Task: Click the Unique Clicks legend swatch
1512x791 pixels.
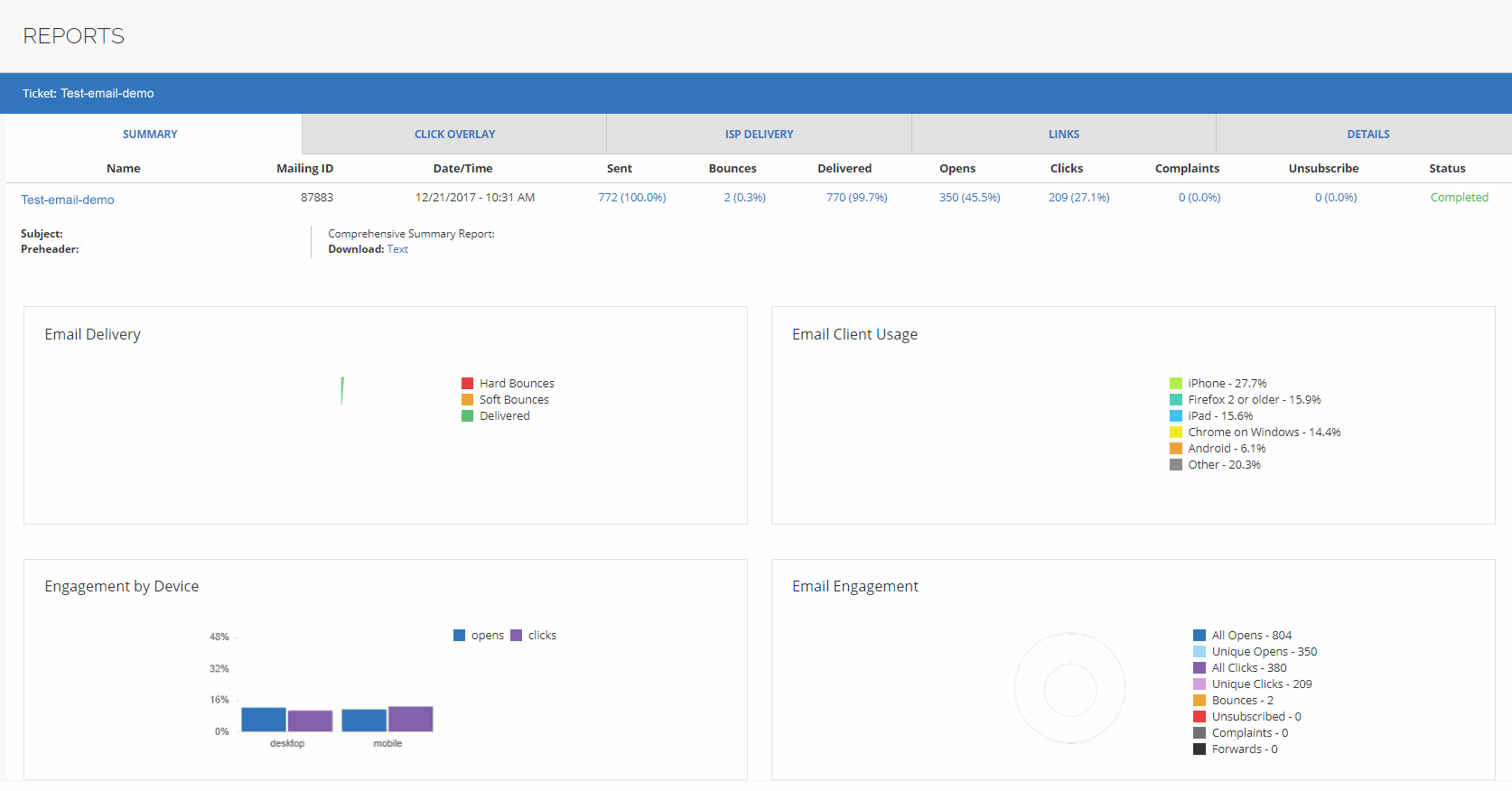Action: click(1199, 684)
